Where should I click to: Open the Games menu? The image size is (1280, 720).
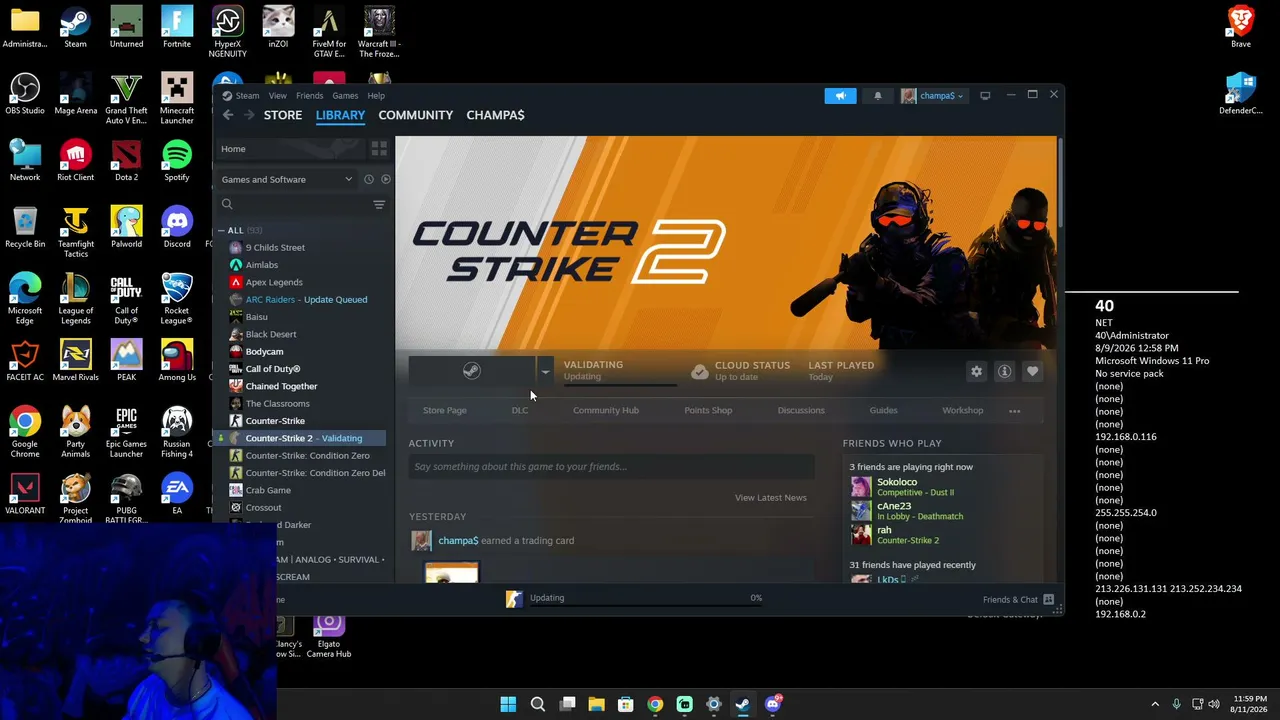pyautogui.click(x=345, y=96)
